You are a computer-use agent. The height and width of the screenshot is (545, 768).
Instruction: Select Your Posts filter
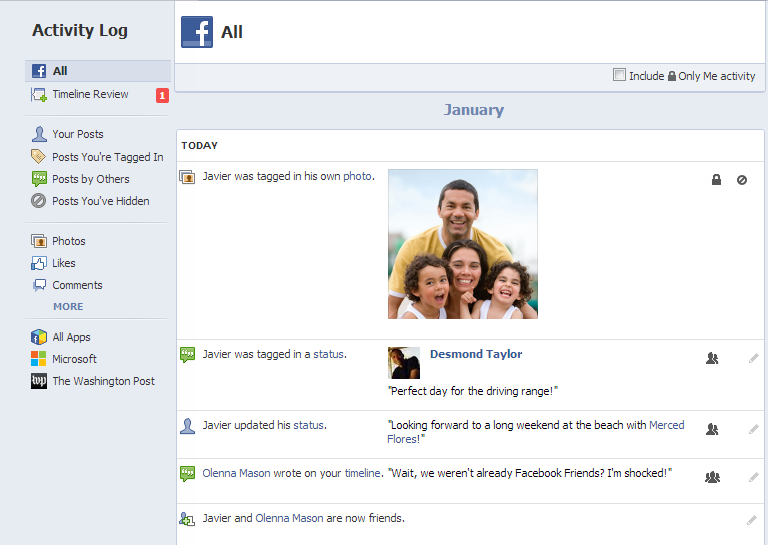[x=77, y=134]
